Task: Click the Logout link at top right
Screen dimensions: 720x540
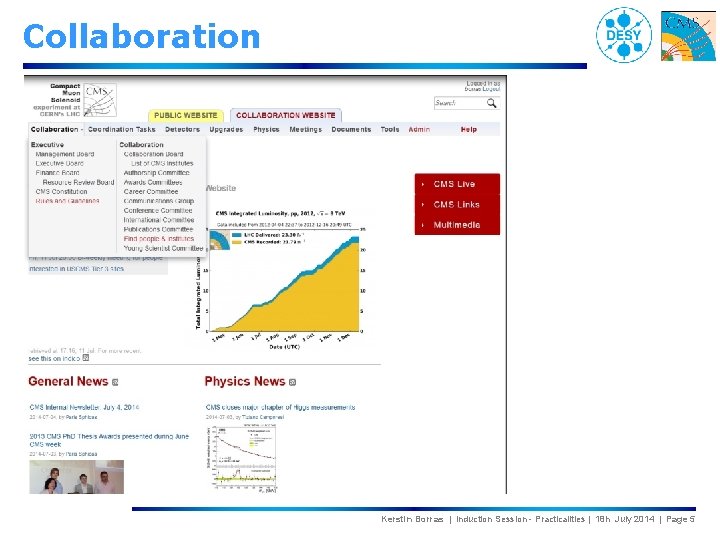Action: [491, 90]
